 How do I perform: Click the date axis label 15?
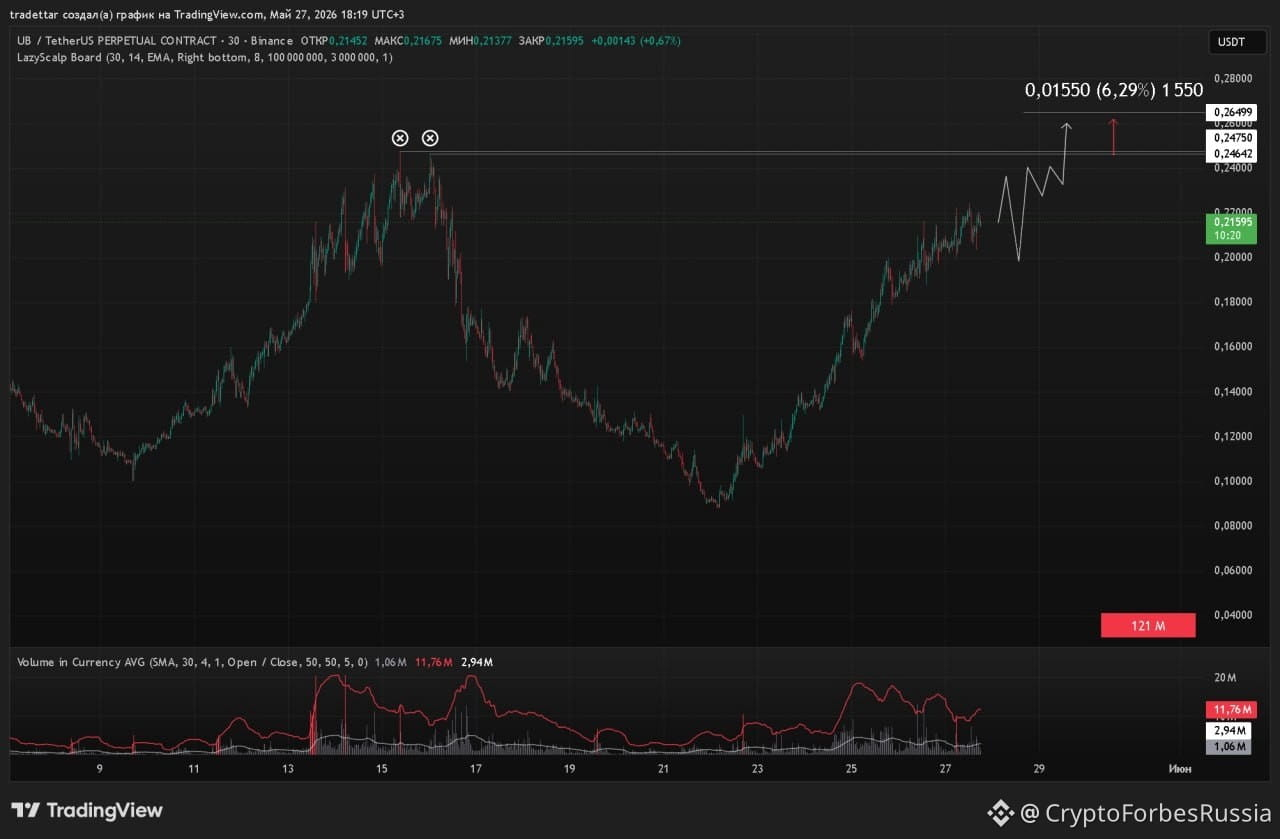[381, 769]
